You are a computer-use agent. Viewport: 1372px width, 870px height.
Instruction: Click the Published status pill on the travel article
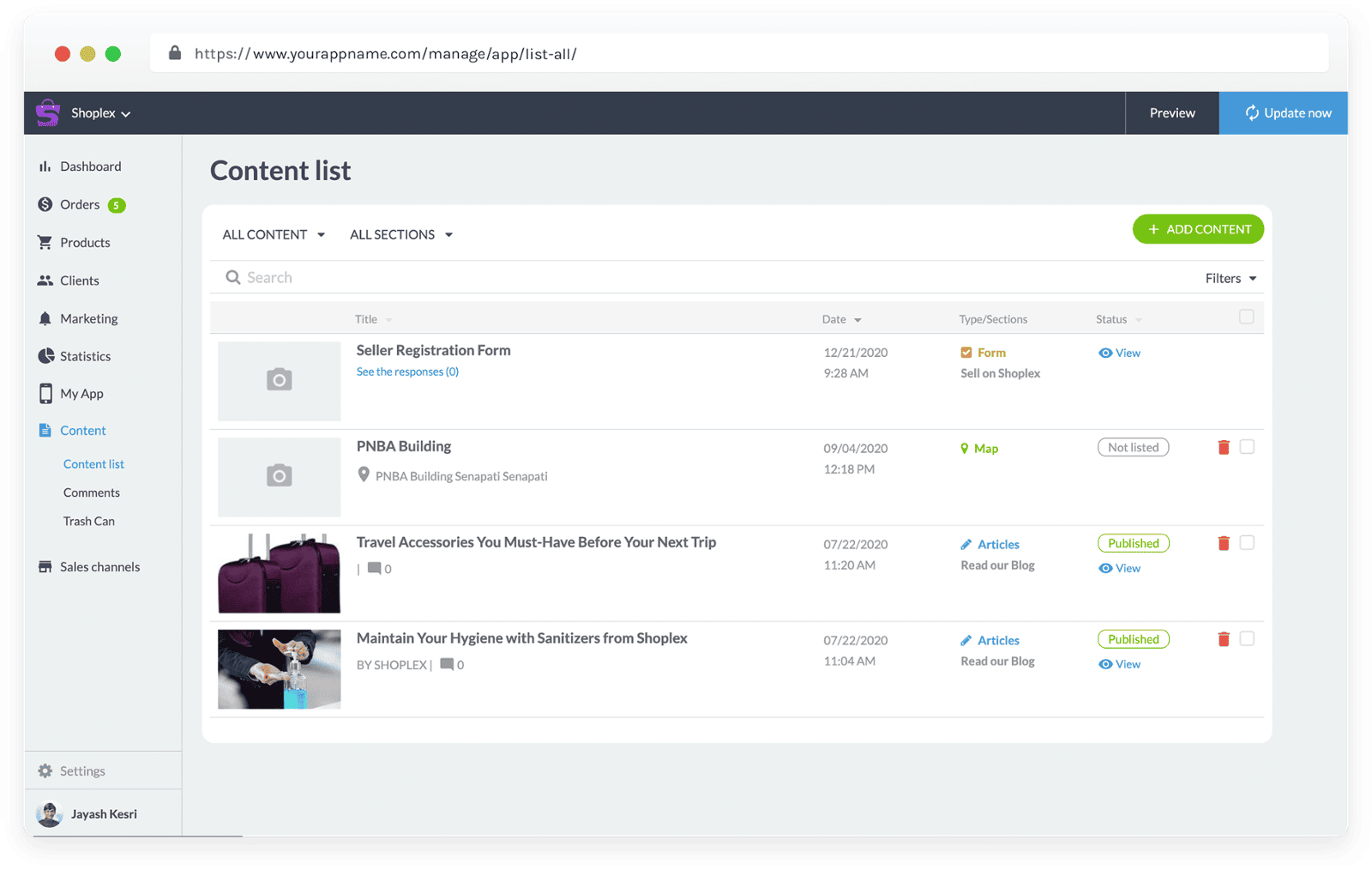coord(1133,542)
